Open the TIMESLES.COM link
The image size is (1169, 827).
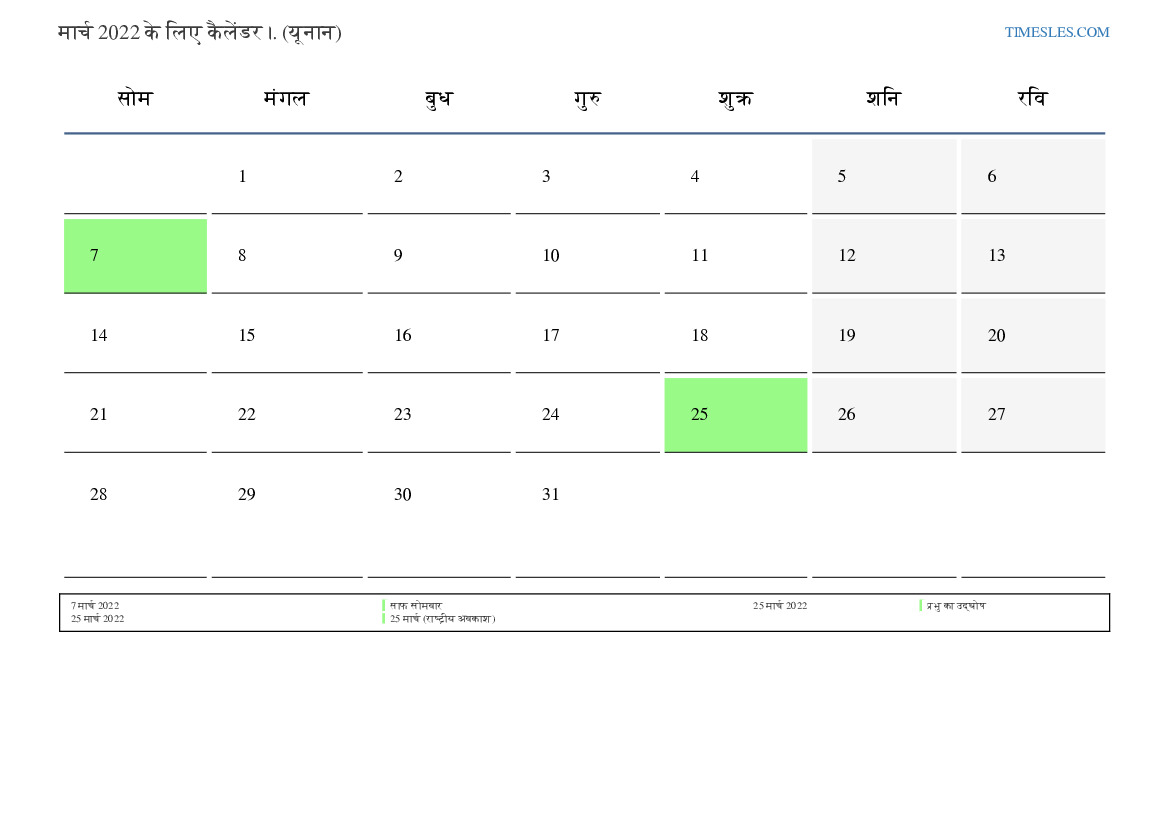[1056, 32]
